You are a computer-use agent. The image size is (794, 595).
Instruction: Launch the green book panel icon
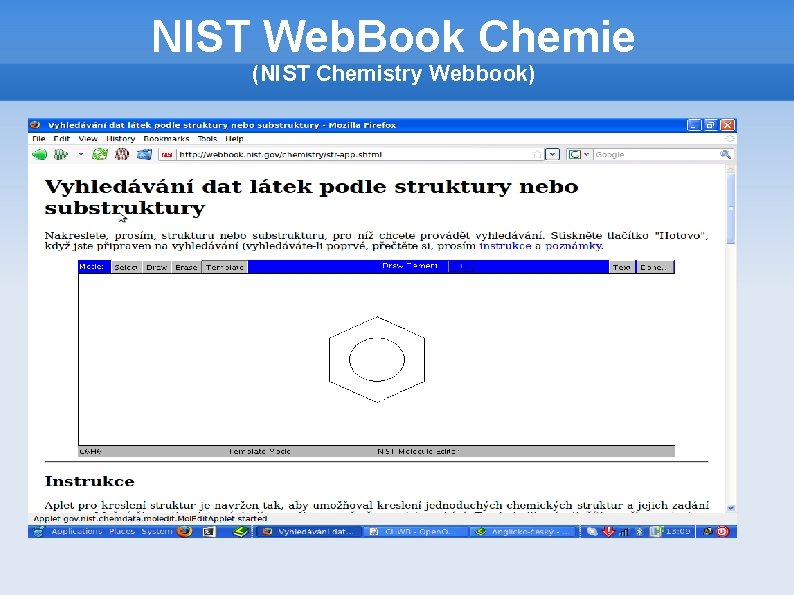[x=241, y=531]
